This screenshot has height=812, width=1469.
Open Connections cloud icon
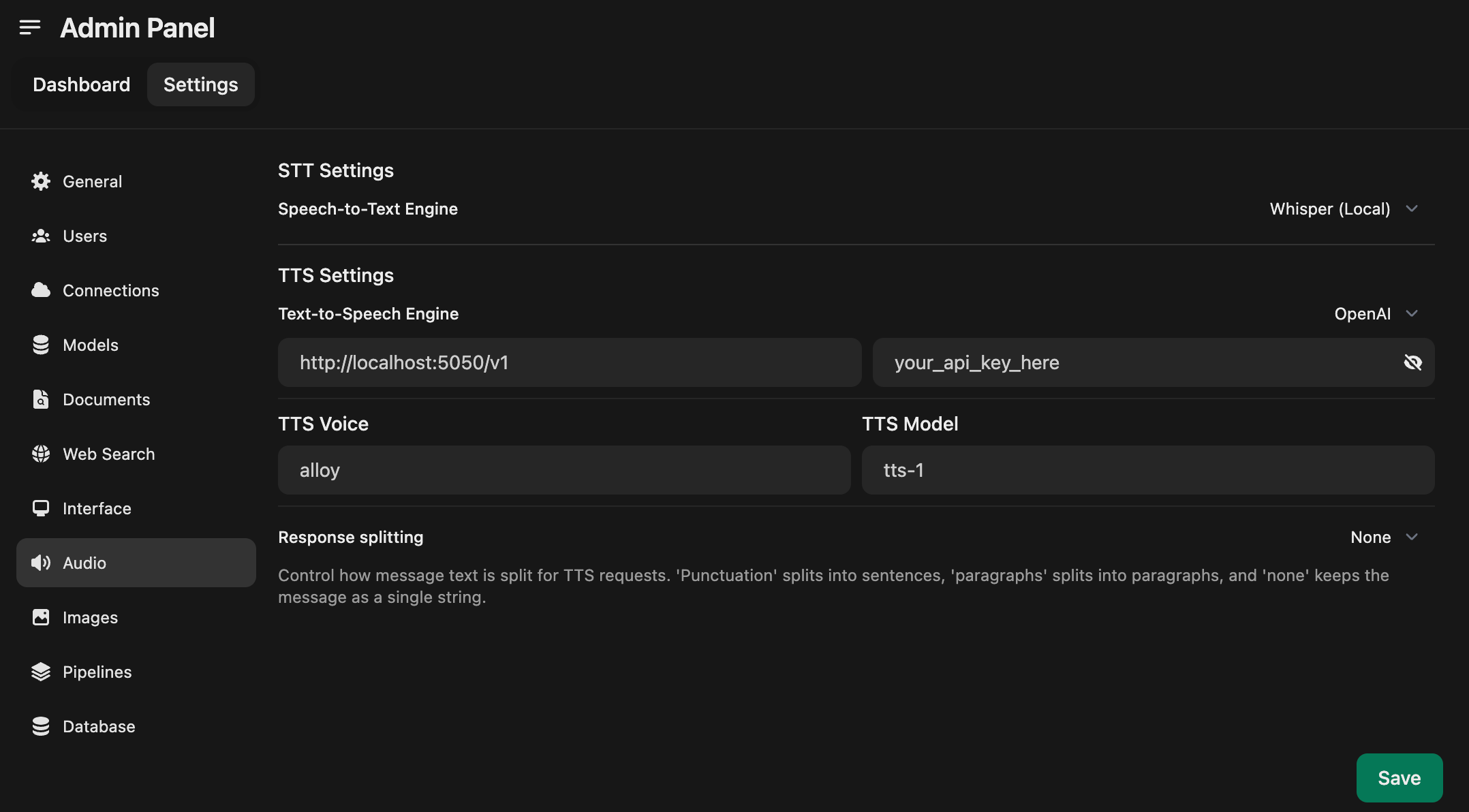[x=41, y=290]
